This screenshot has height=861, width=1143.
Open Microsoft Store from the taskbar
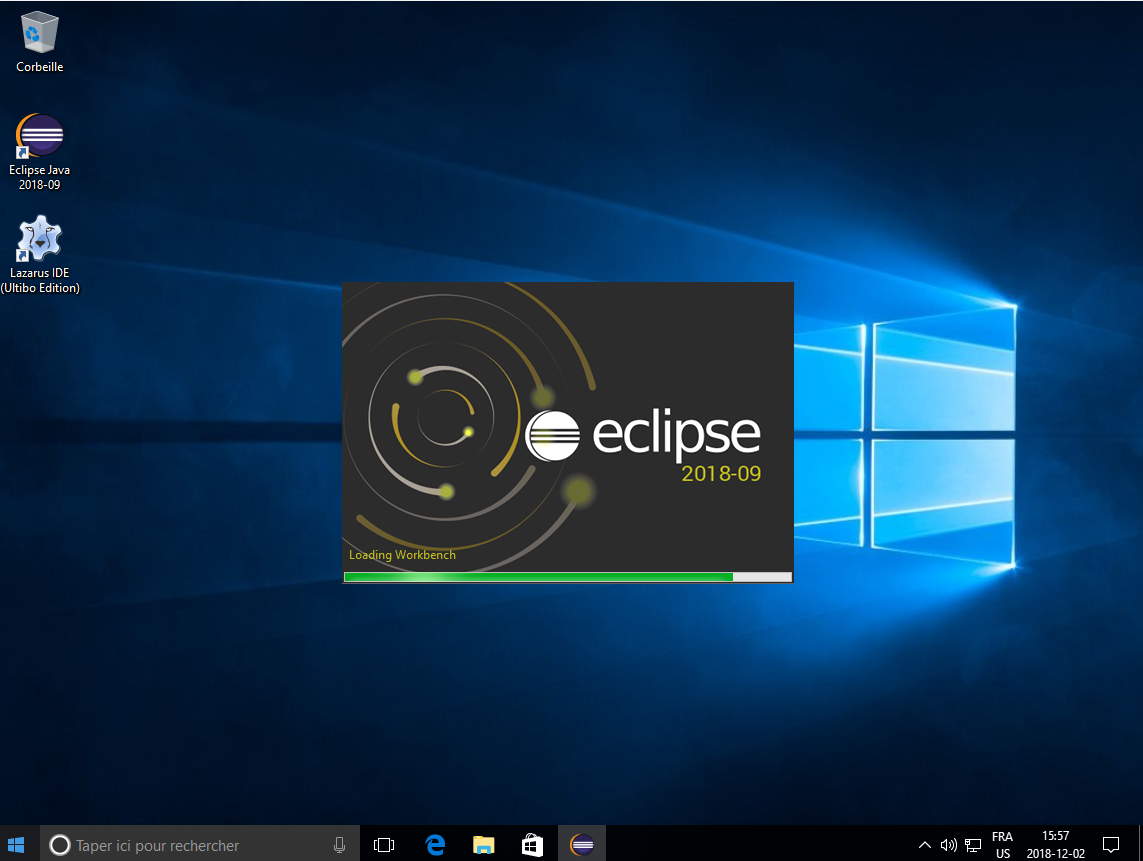[x=532, y=845]
